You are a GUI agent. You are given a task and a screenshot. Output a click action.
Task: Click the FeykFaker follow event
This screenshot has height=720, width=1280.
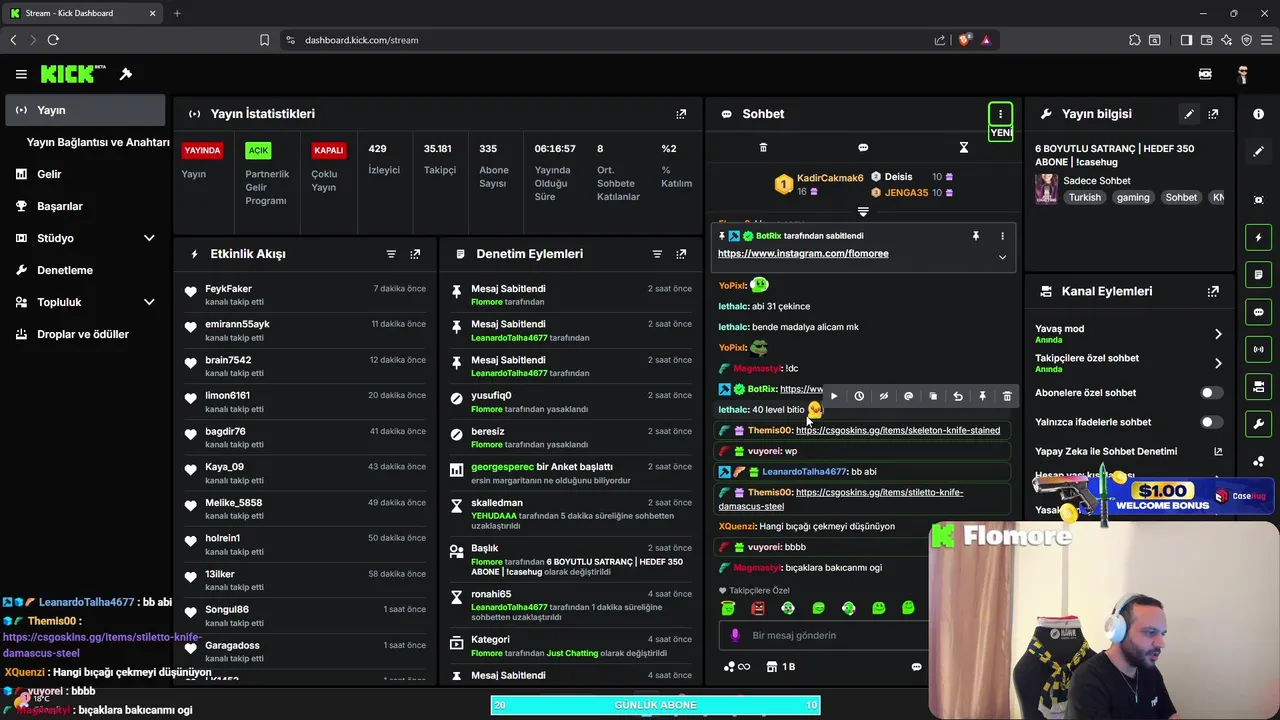[306, 295]
